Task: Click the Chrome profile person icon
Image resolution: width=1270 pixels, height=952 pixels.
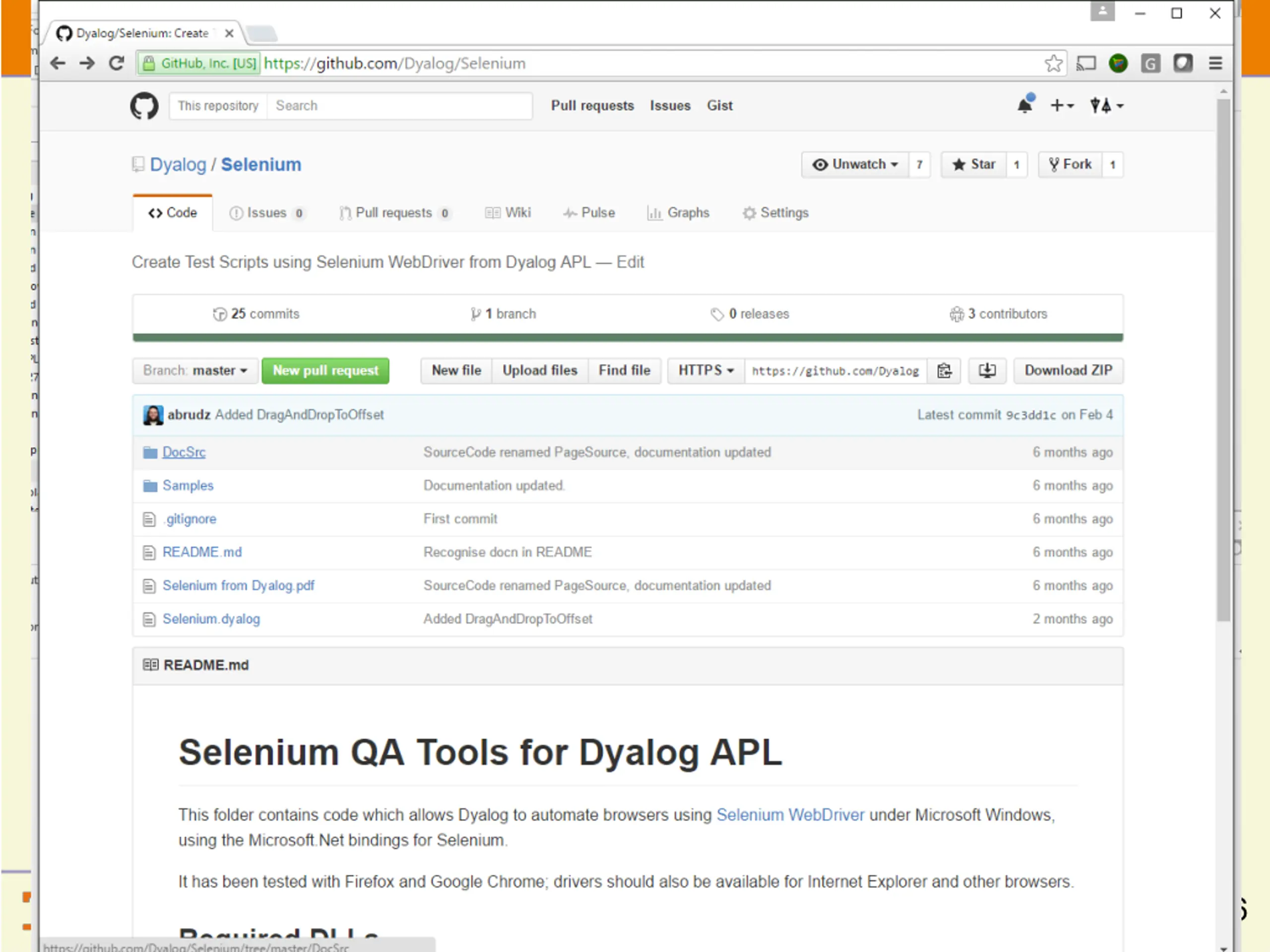Action: click(x=1102, y=11)
